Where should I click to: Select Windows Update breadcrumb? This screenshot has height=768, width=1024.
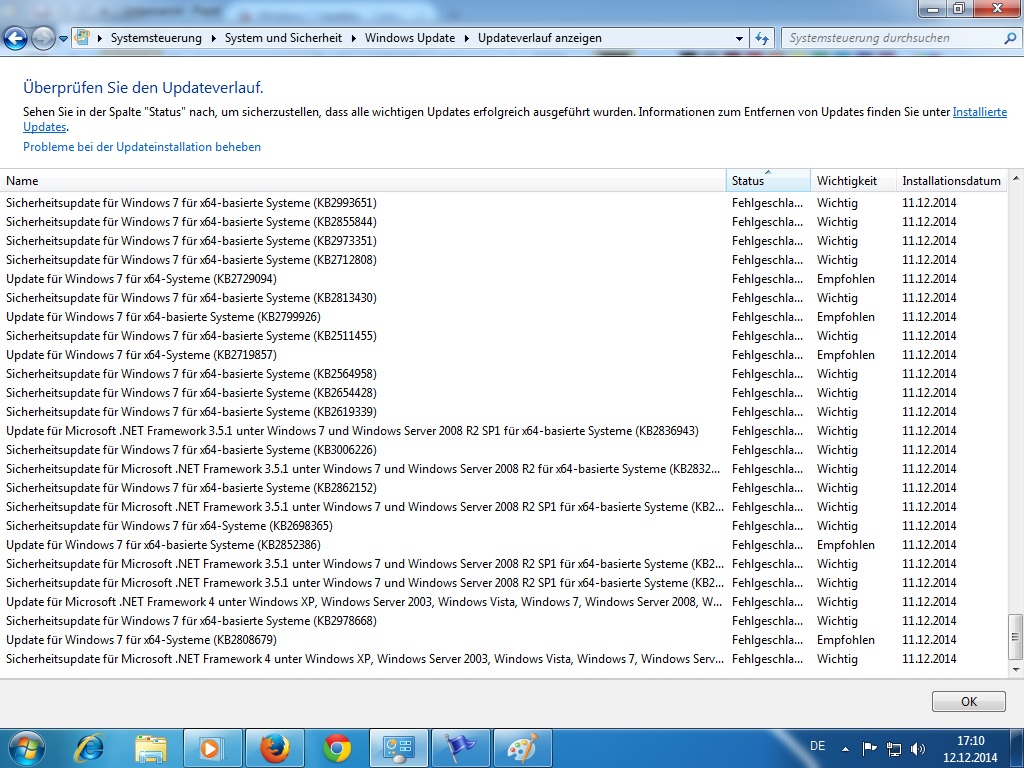coord(410,38)
